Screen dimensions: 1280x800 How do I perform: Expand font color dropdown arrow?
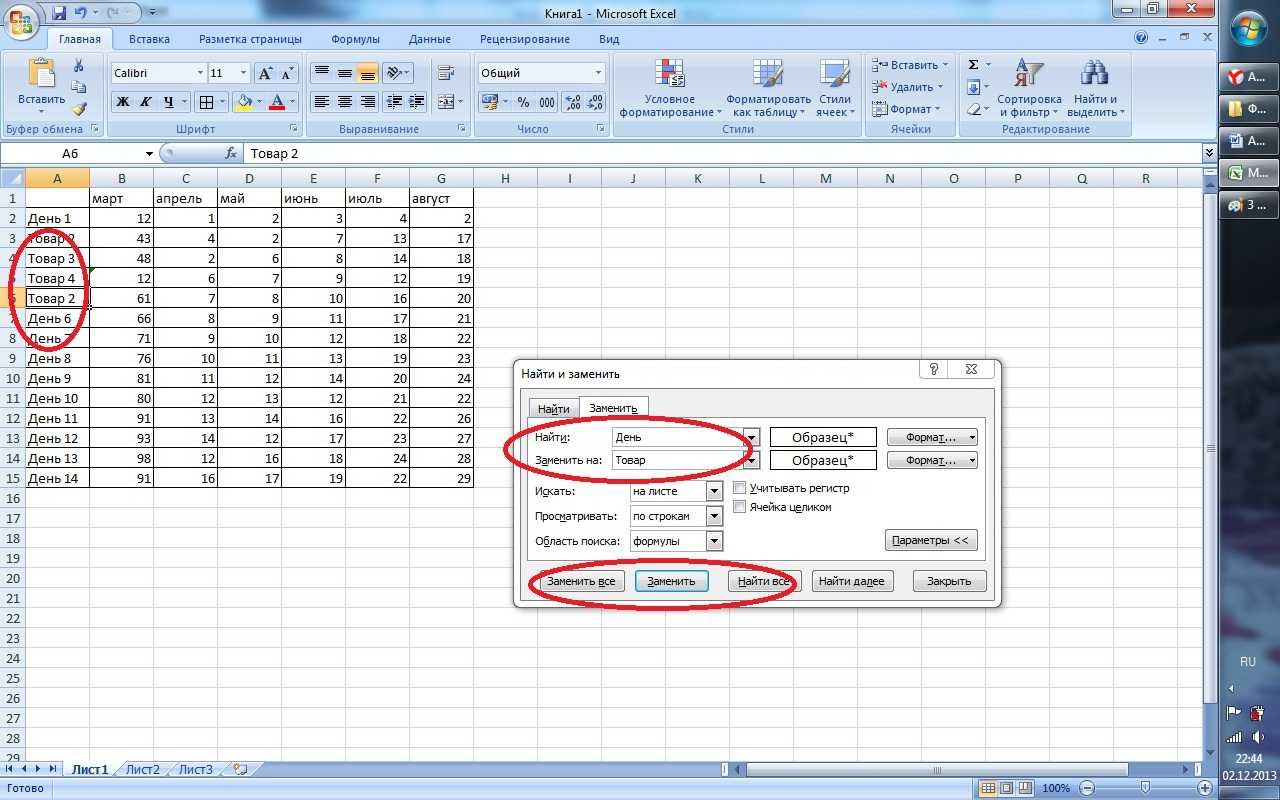click(x=293, y=102)
